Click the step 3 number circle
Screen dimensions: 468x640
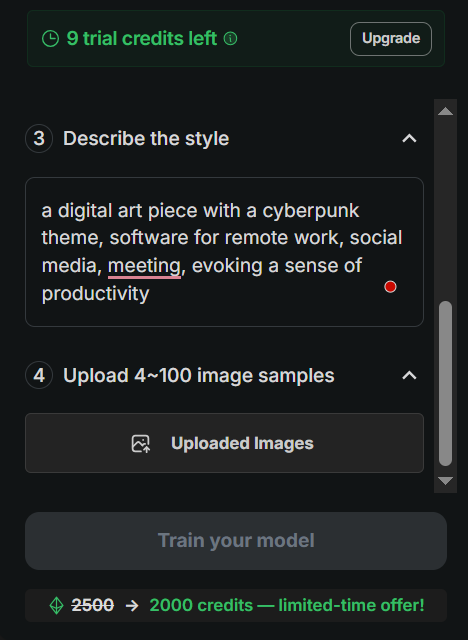[x=39, y=138]
